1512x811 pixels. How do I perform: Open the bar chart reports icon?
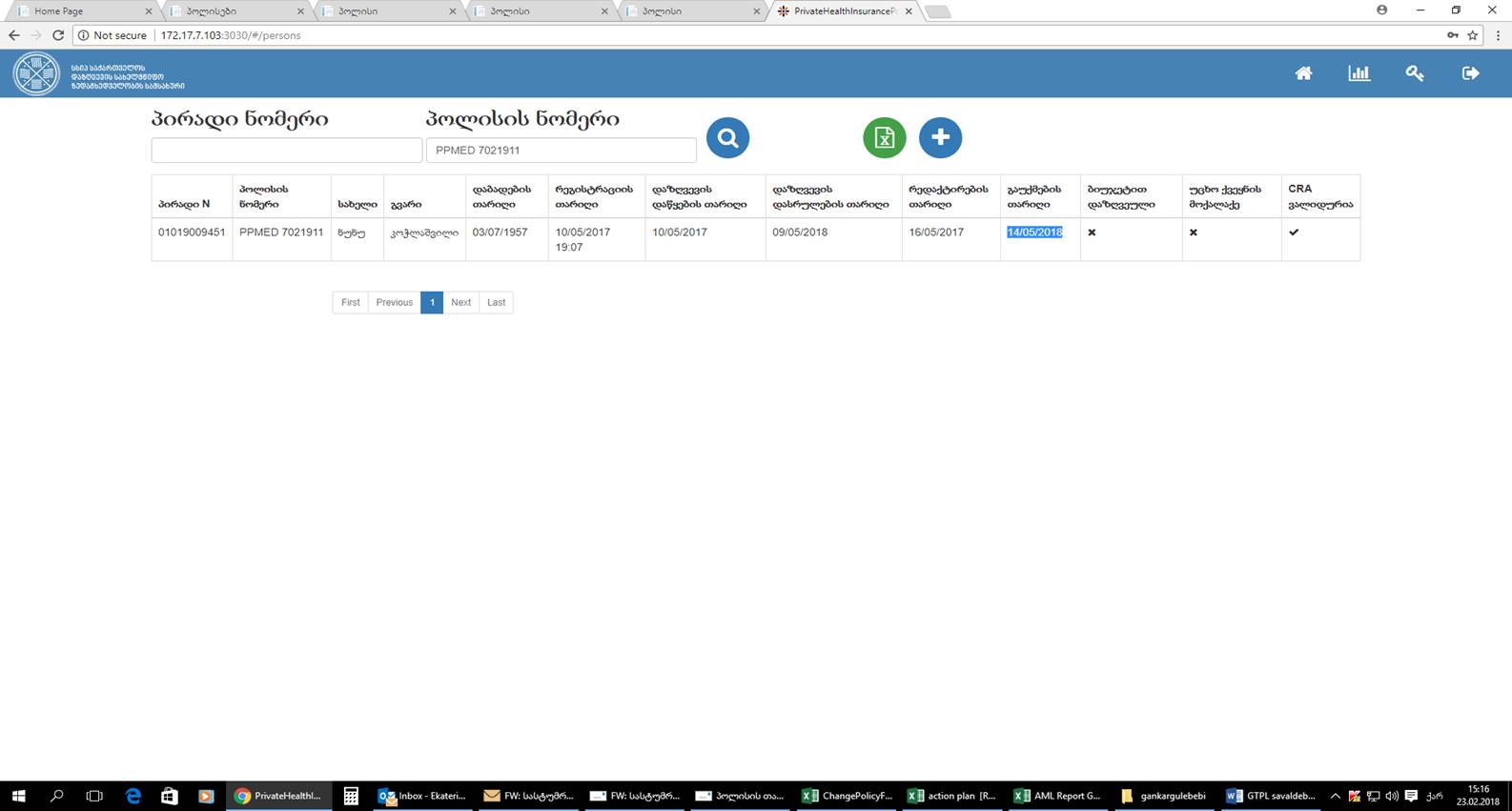click(x=1359, y=73)
